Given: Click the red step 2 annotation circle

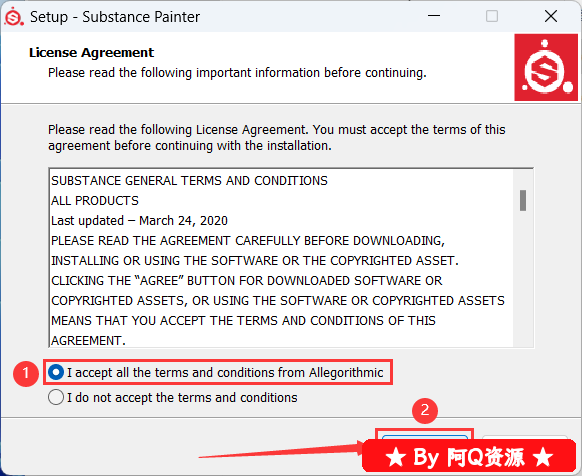Looking at the screenshot, I should click(425, 411).
